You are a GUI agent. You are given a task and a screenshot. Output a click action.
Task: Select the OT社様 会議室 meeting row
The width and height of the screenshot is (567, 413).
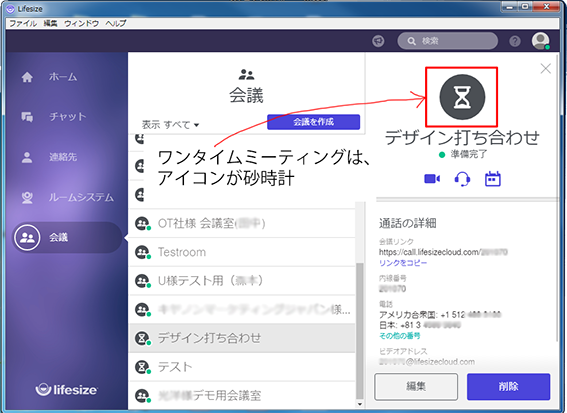[x=242, y=223]
